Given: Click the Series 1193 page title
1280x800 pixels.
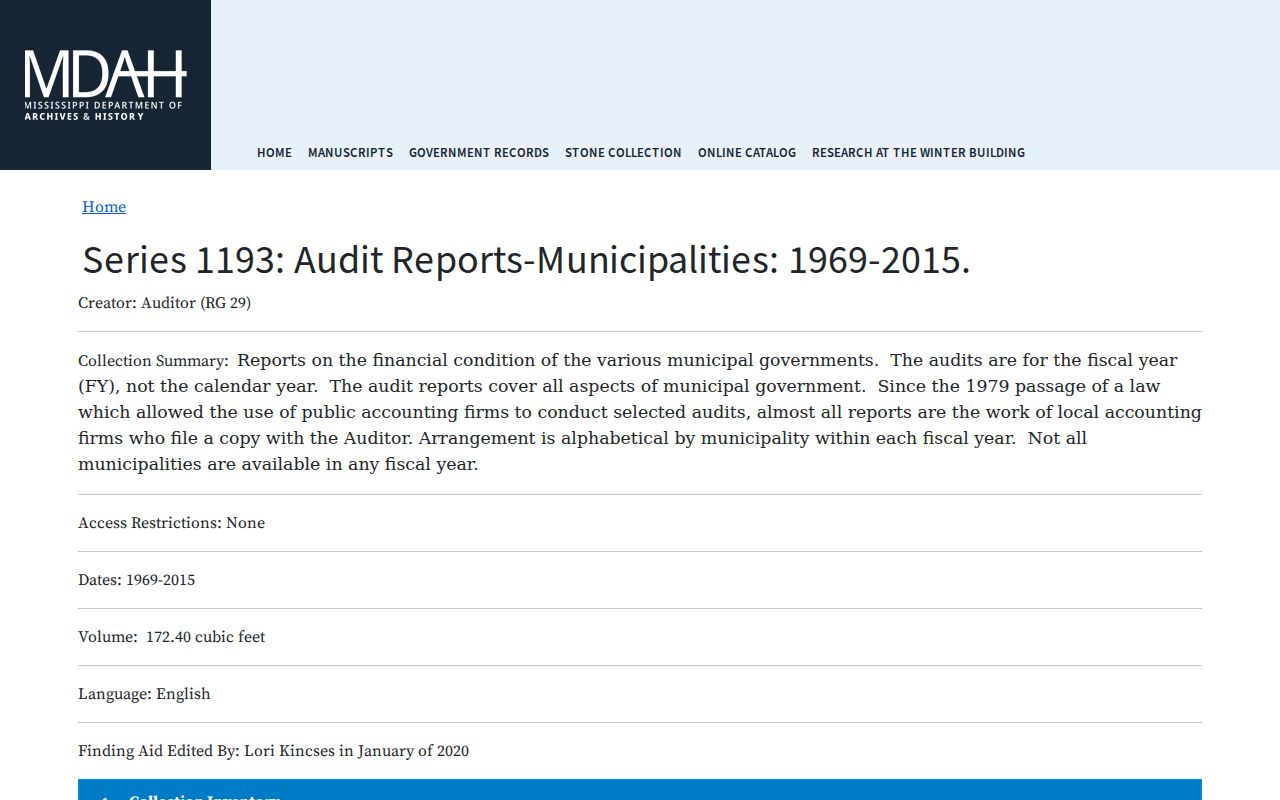Looking at the screenshot, I should pyautogui.click(x=526, y=260).
